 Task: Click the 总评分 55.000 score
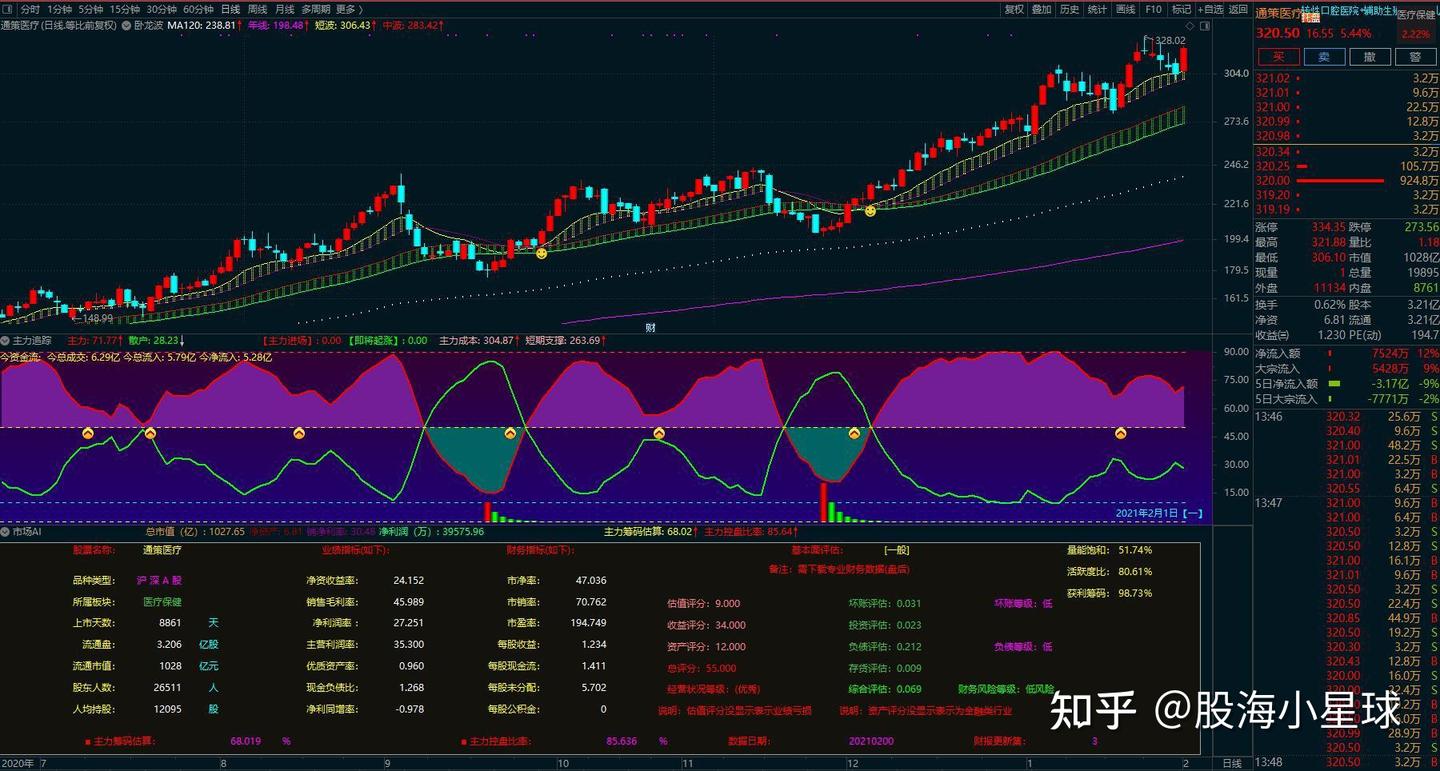[701, 668]
